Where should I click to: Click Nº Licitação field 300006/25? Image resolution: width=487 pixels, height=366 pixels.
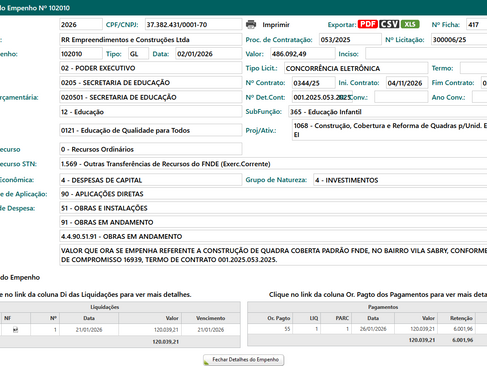coord(459,40)
